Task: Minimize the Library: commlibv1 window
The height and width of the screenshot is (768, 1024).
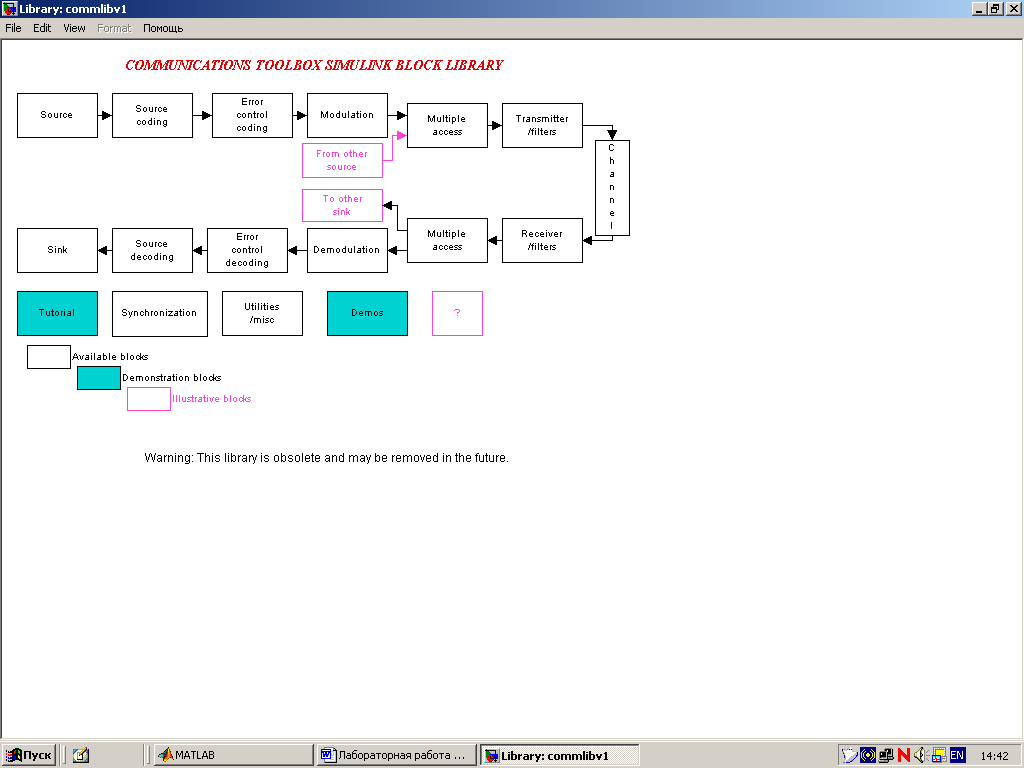Action: point(979,8)
